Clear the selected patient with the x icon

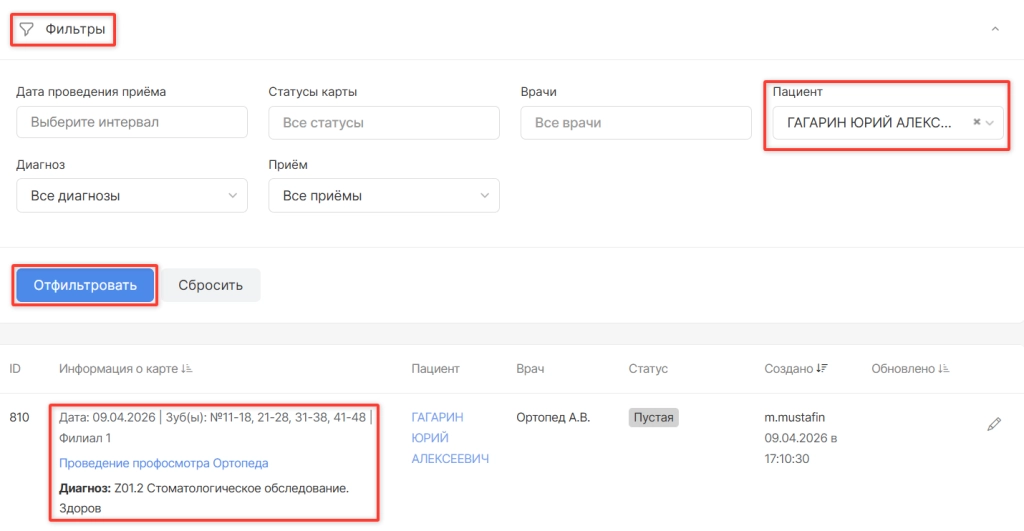pyautogui.click(x=977, y=122)
